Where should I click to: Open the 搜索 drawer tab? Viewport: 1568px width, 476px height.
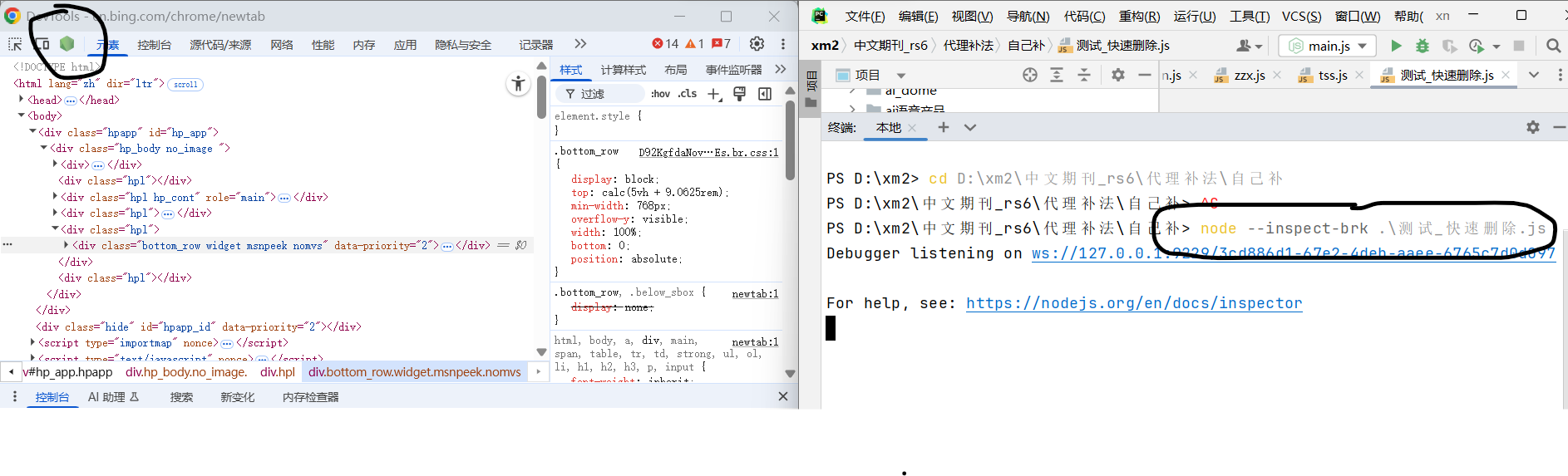[181, 397]
